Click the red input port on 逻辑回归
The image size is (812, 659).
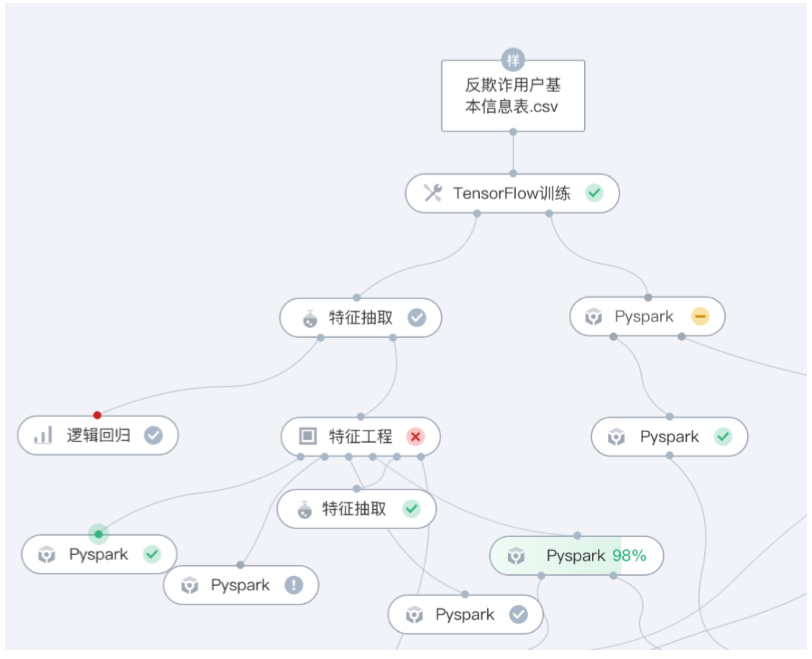pos(97,415)
